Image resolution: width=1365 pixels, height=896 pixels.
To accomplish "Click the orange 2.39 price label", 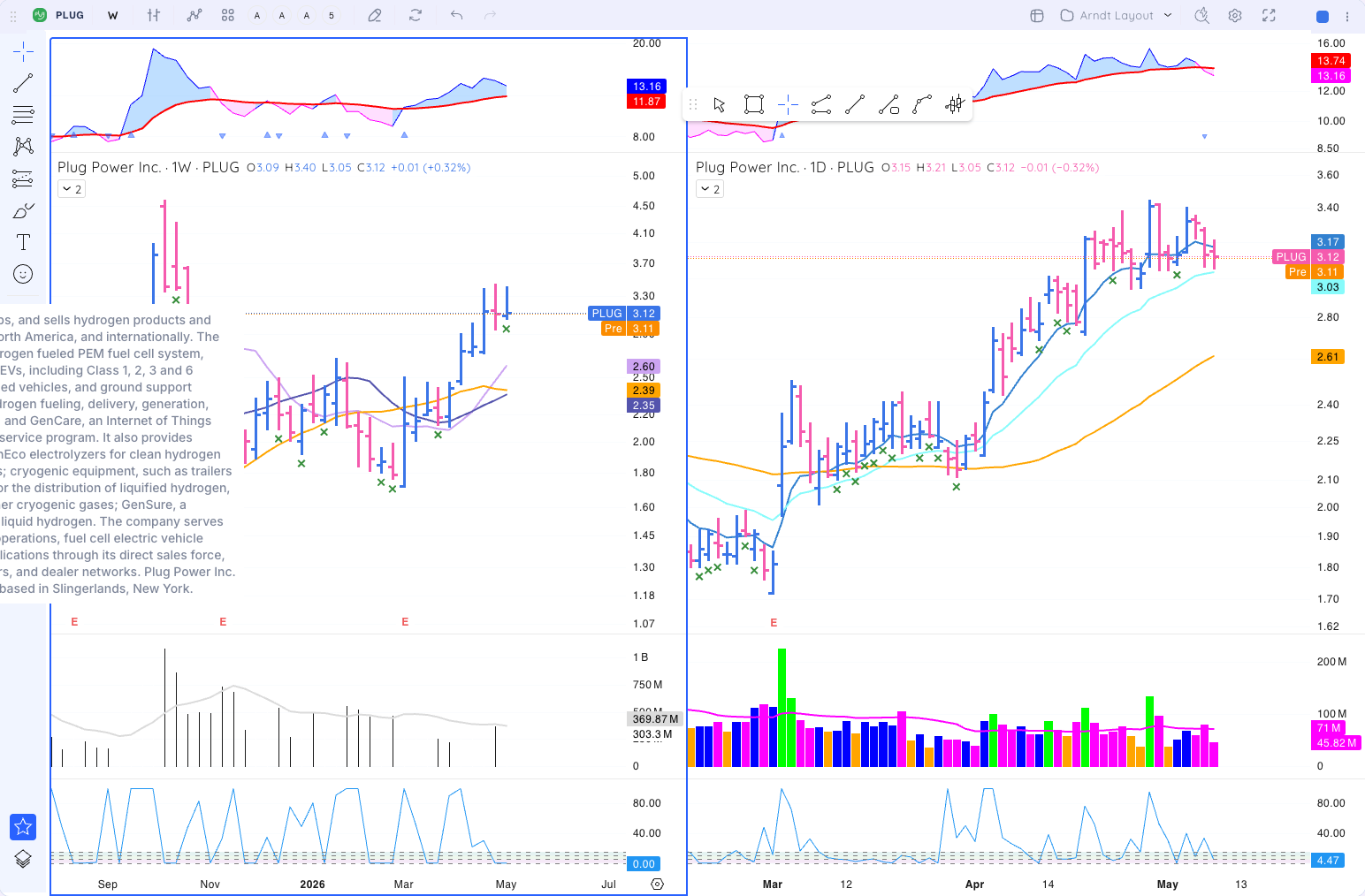I will click(644, 391).
